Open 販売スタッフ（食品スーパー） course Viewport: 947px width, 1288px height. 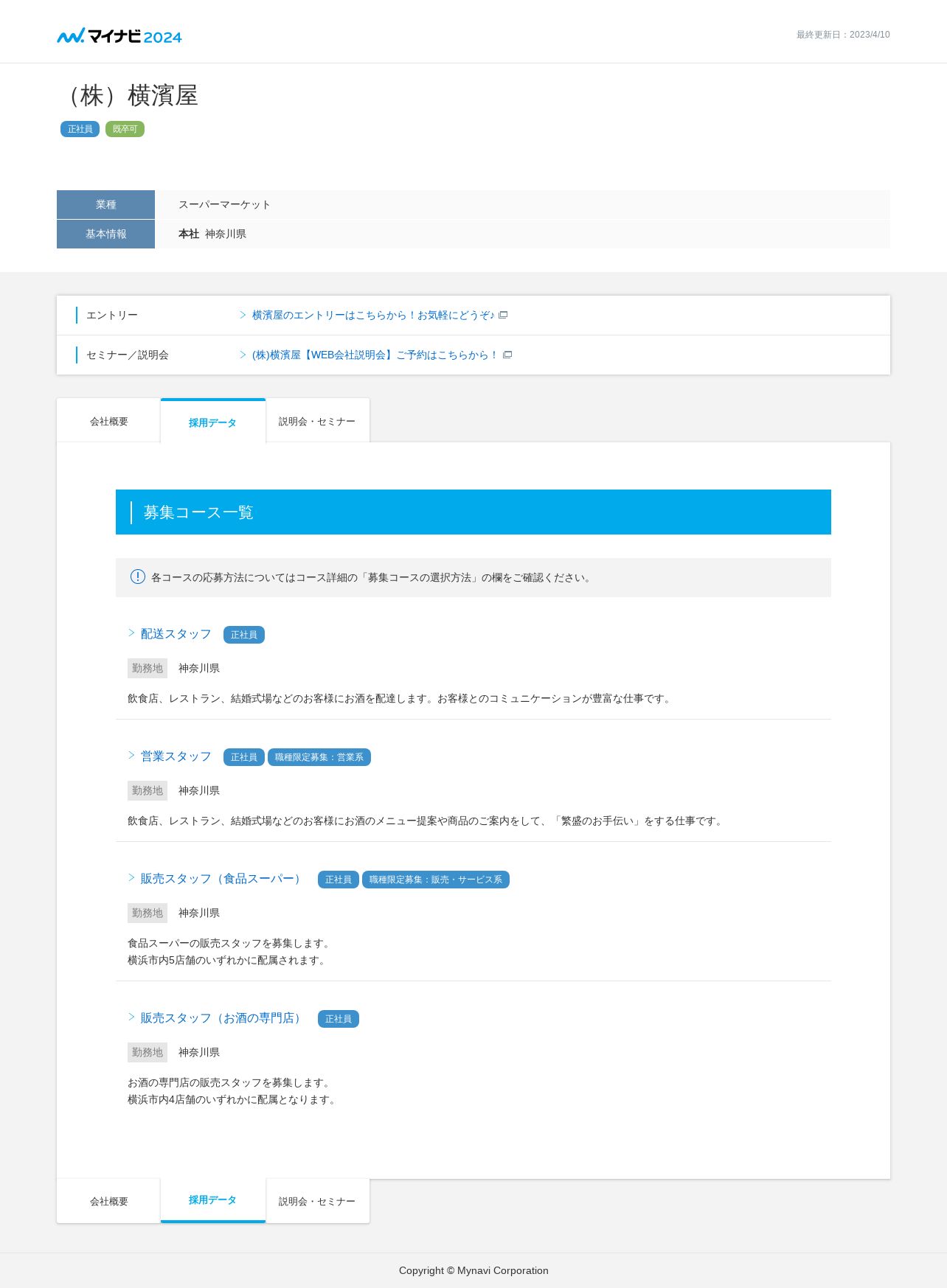[x=223, y=879]
